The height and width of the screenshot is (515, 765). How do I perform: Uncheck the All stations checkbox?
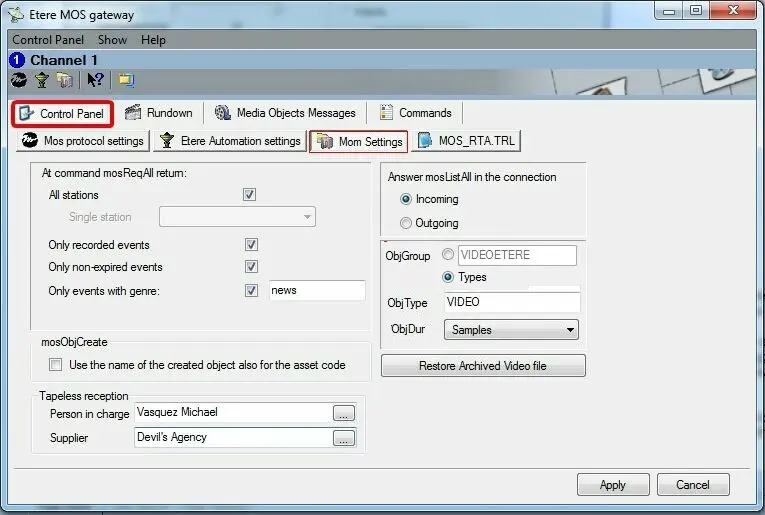[x=250, y=195]
